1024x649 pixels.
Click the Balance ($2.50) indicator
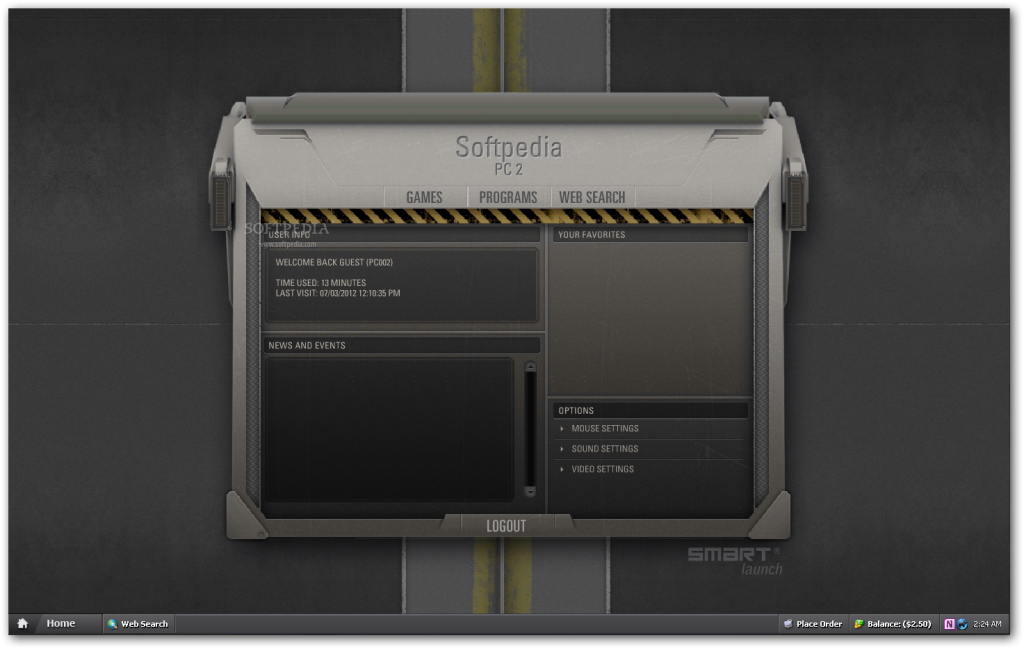(x=893, y=624)
